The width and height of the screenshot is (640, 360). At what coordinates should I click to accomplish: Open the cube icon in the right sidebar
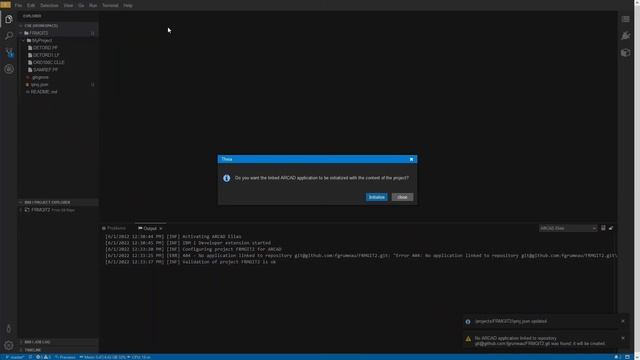click(626, 52)
